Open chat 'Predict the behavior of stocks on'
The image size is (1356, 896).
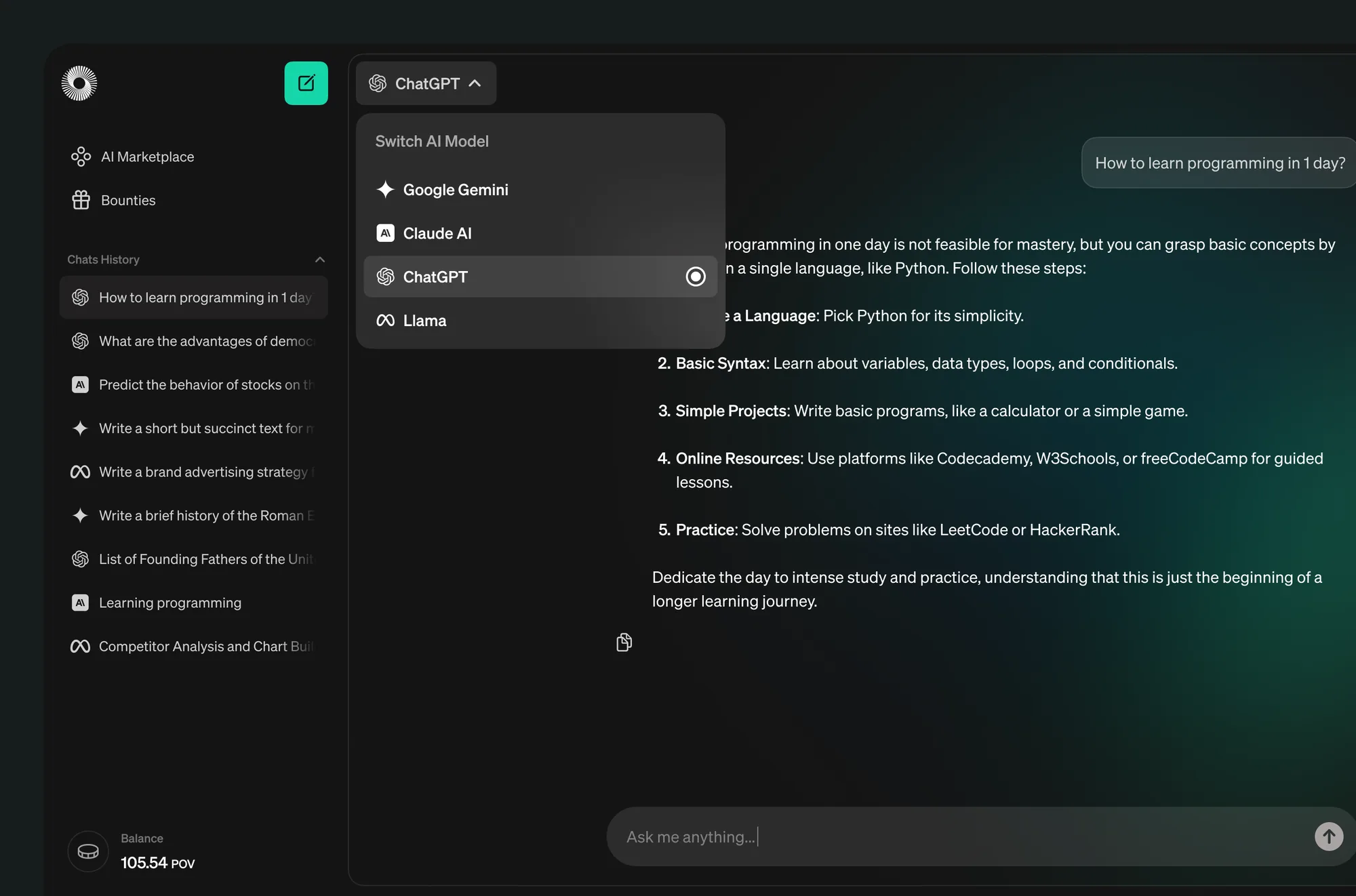tap(194, 385)
